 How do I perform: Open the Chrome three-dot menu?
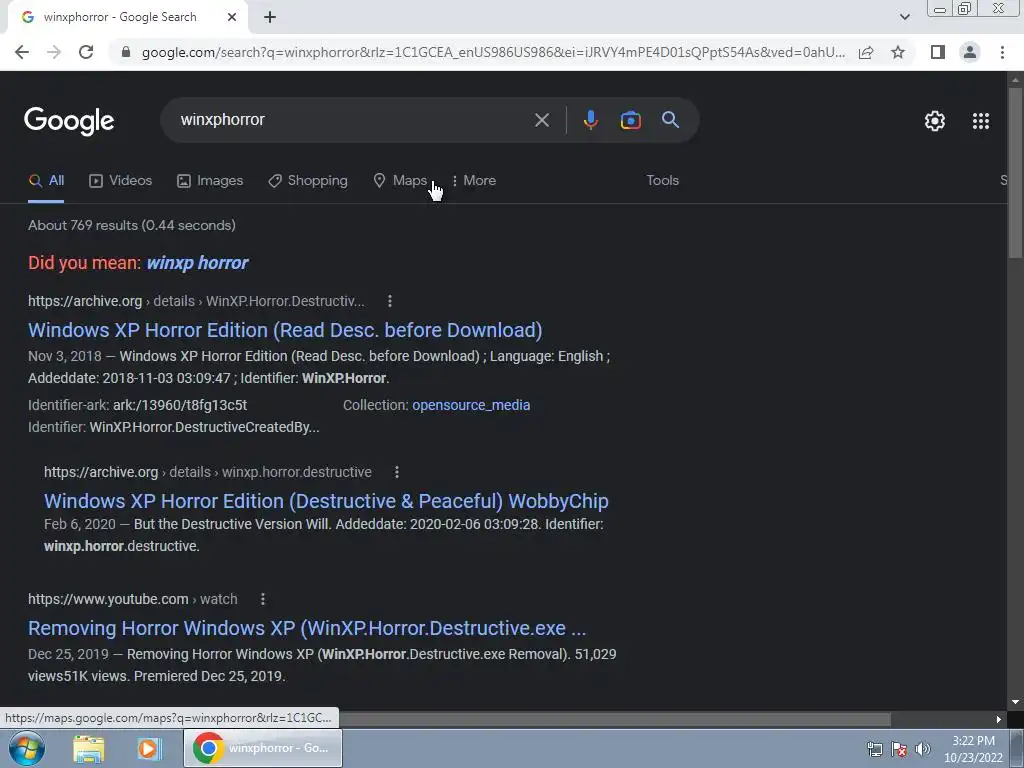(1002, 52)
